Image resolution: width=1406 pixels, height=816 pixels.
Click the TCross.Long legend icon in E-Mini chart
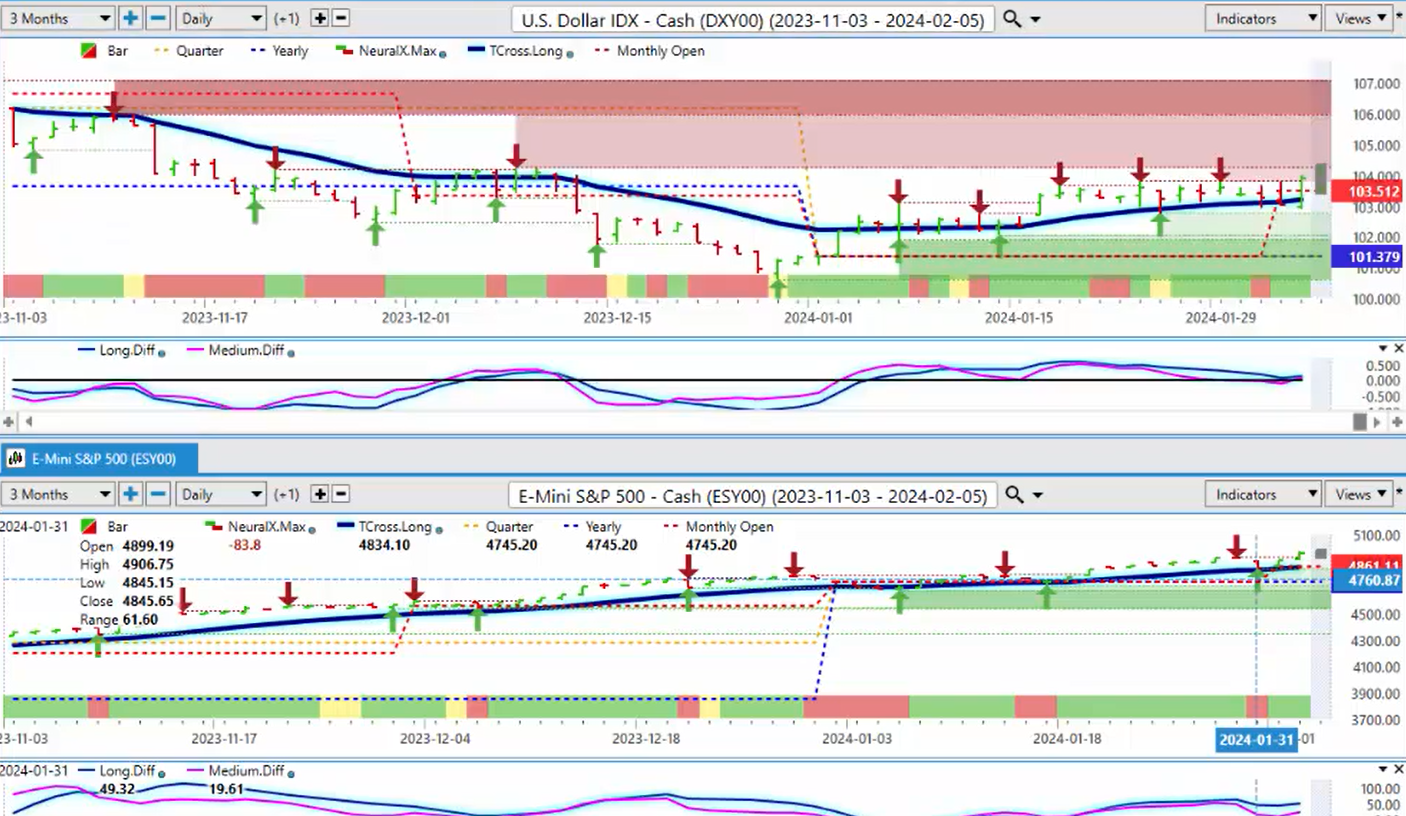(344, 526)
